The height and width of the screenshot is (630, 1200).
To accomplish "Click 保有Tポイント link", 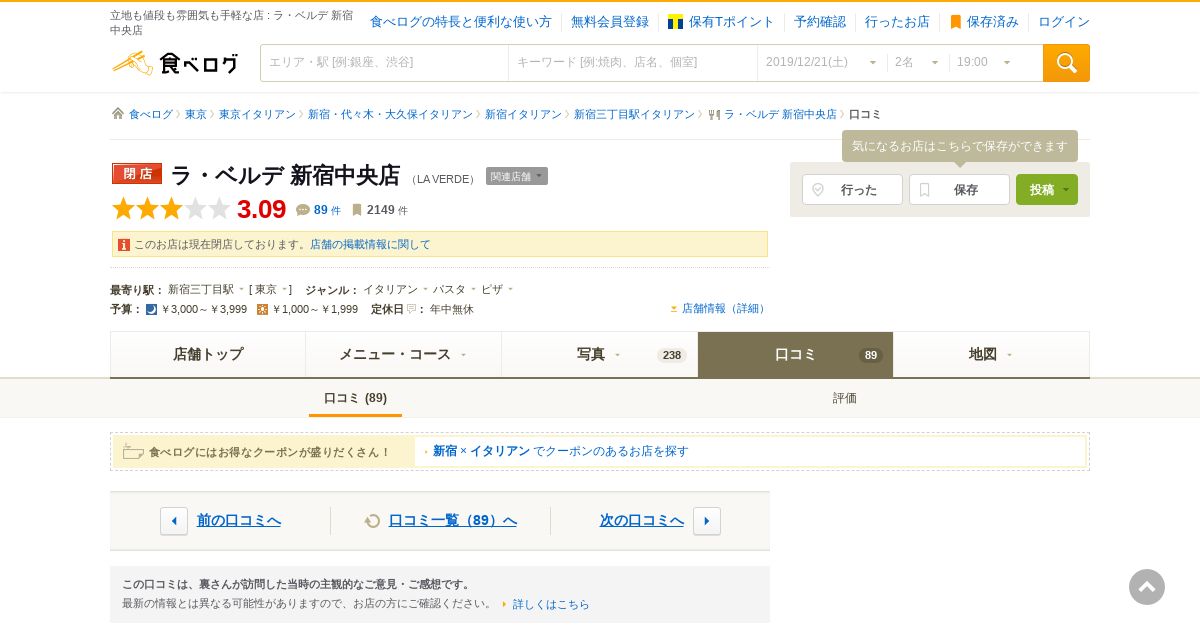I will [721, 22].
